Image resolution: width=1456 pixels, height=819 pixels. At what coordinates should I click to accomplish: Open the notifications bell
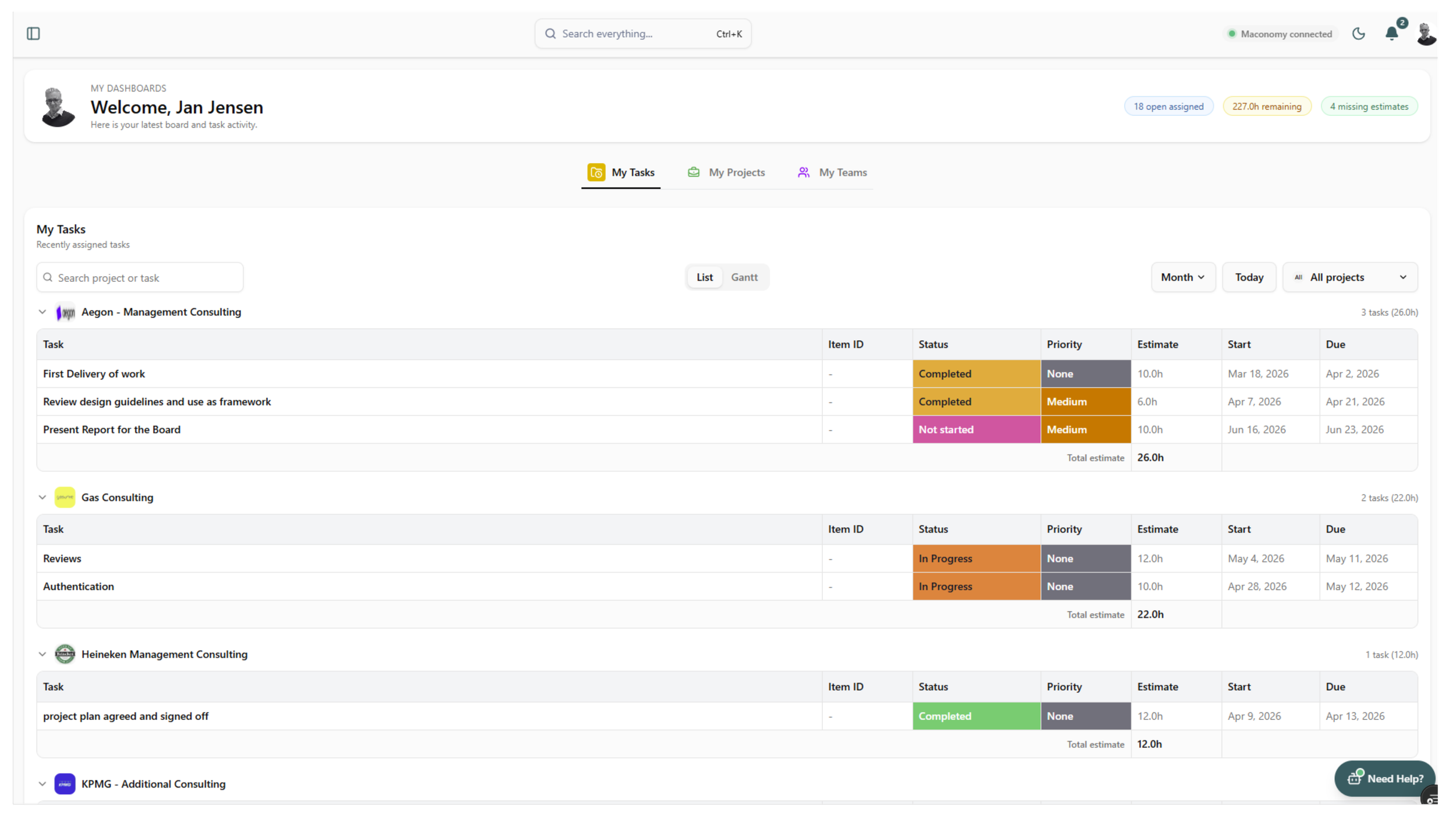coord(1391,34)
